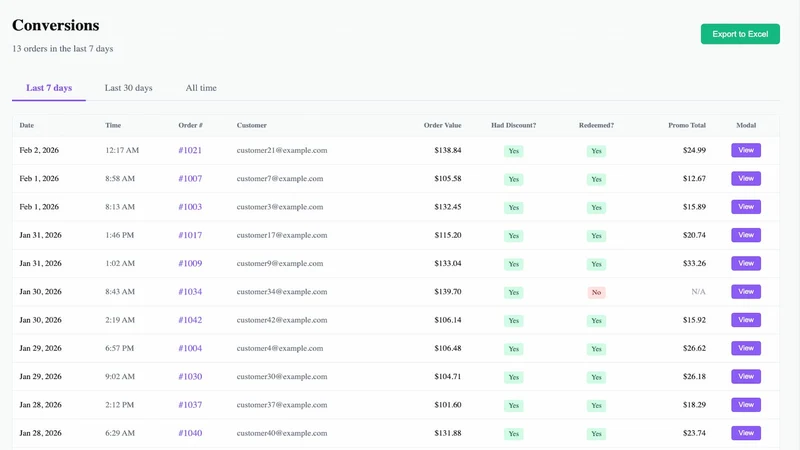Open order #1037 link

(190, 405)
